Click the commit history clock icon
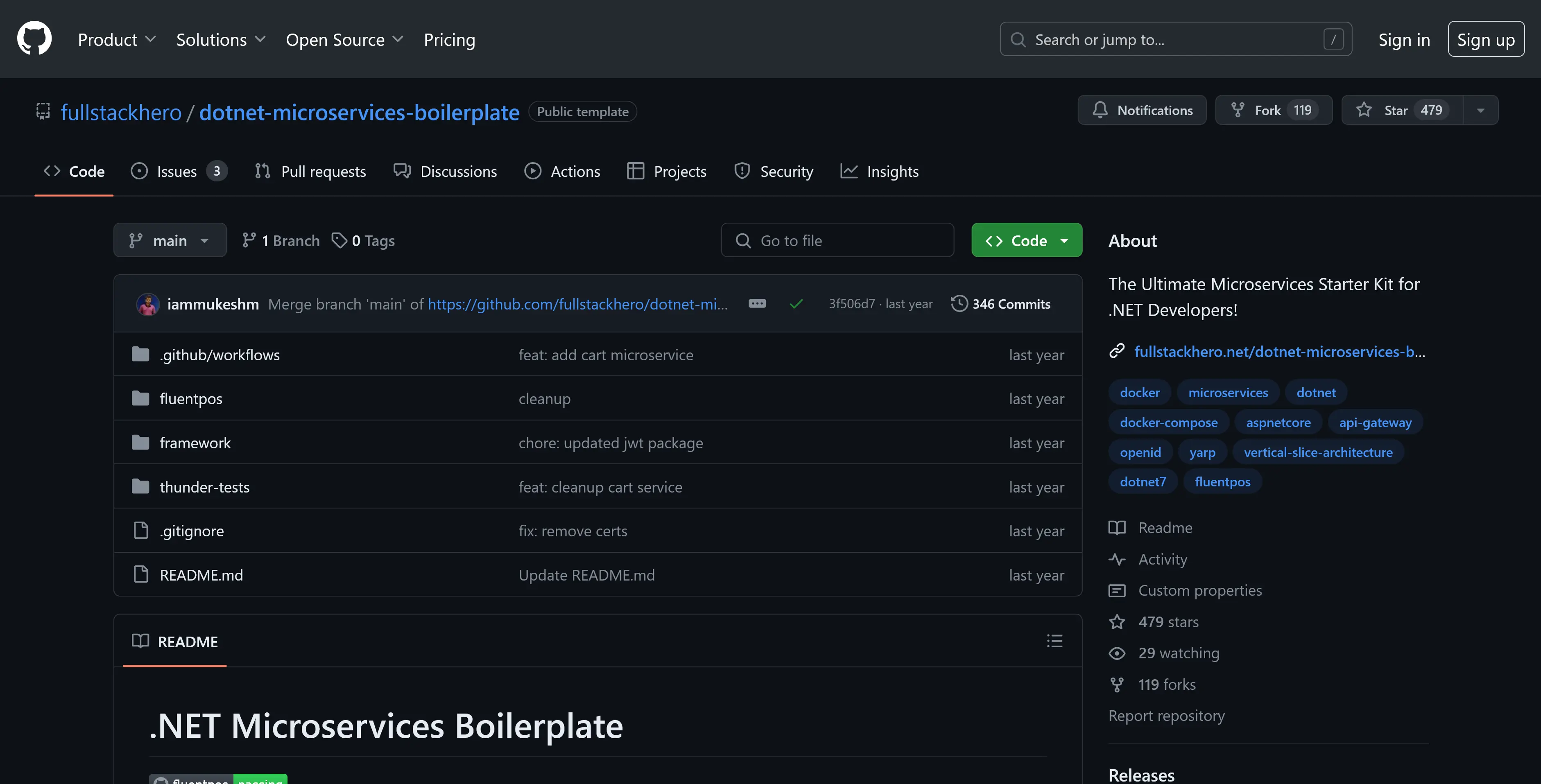1541x784 pixels. coord(959,303)
